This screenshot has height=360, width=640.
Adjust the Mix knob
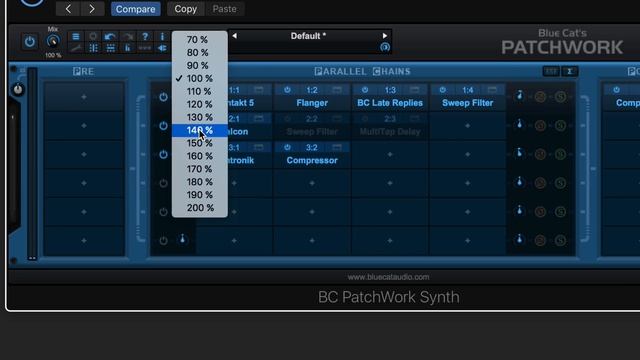click(x=53, y=41)
